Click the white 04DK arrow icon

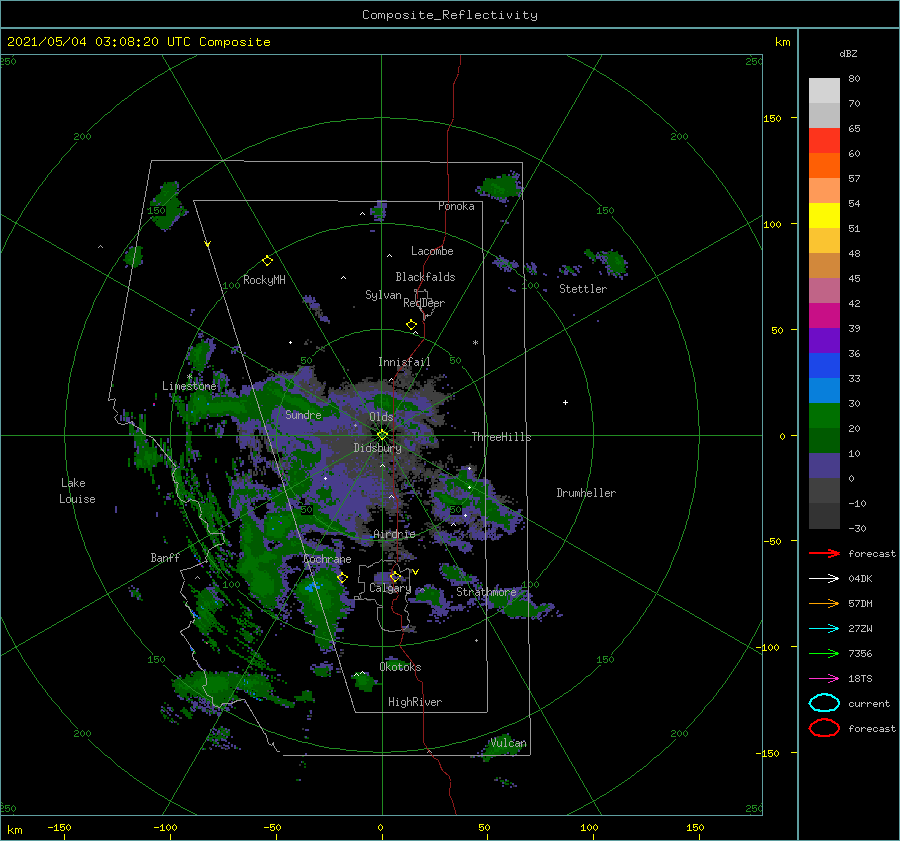point(824,579)
